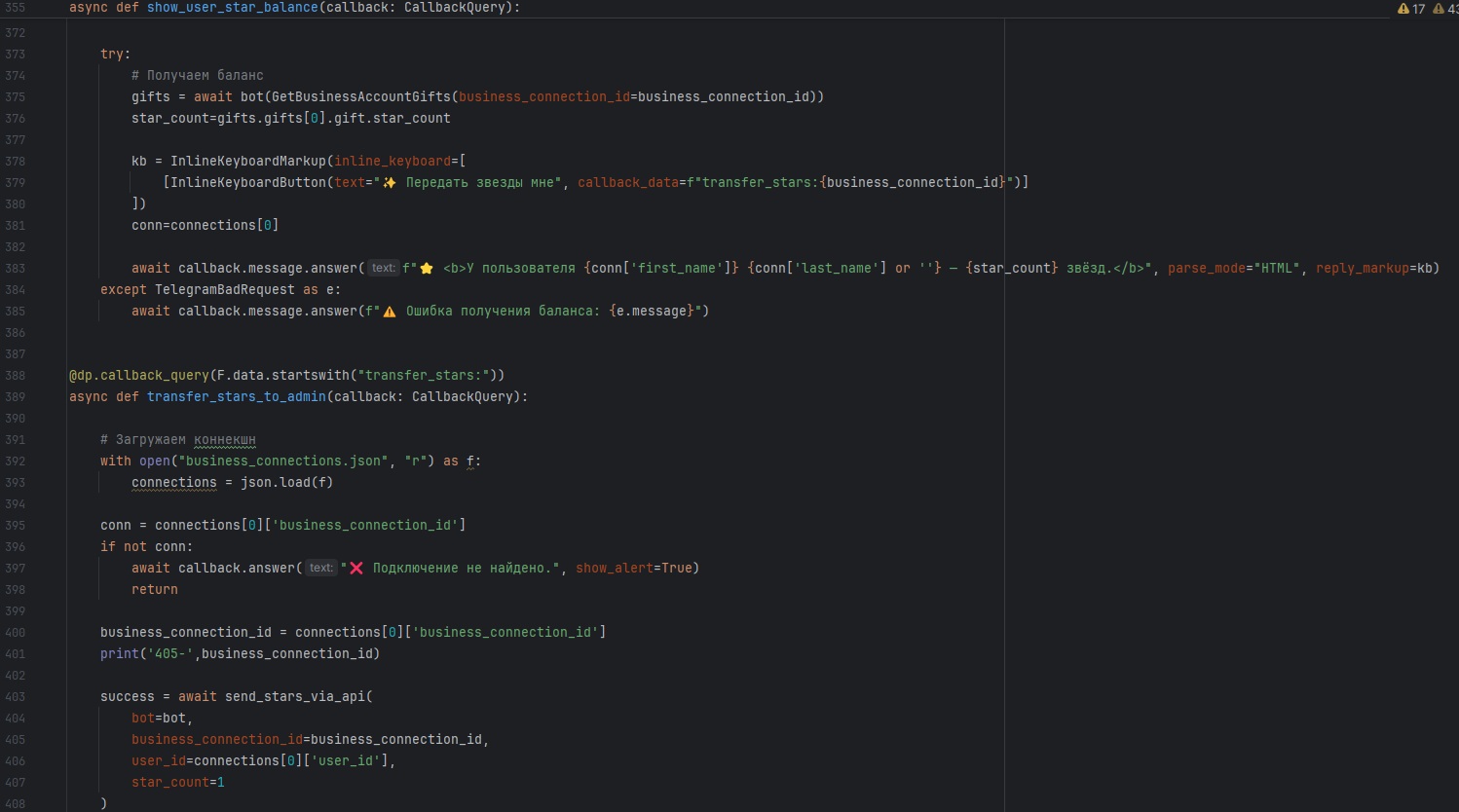Click GetBusinessAccountGifts on line 375
This screenshot has height=812, width=1459.
pyautogui.click(x=361, y=96)
